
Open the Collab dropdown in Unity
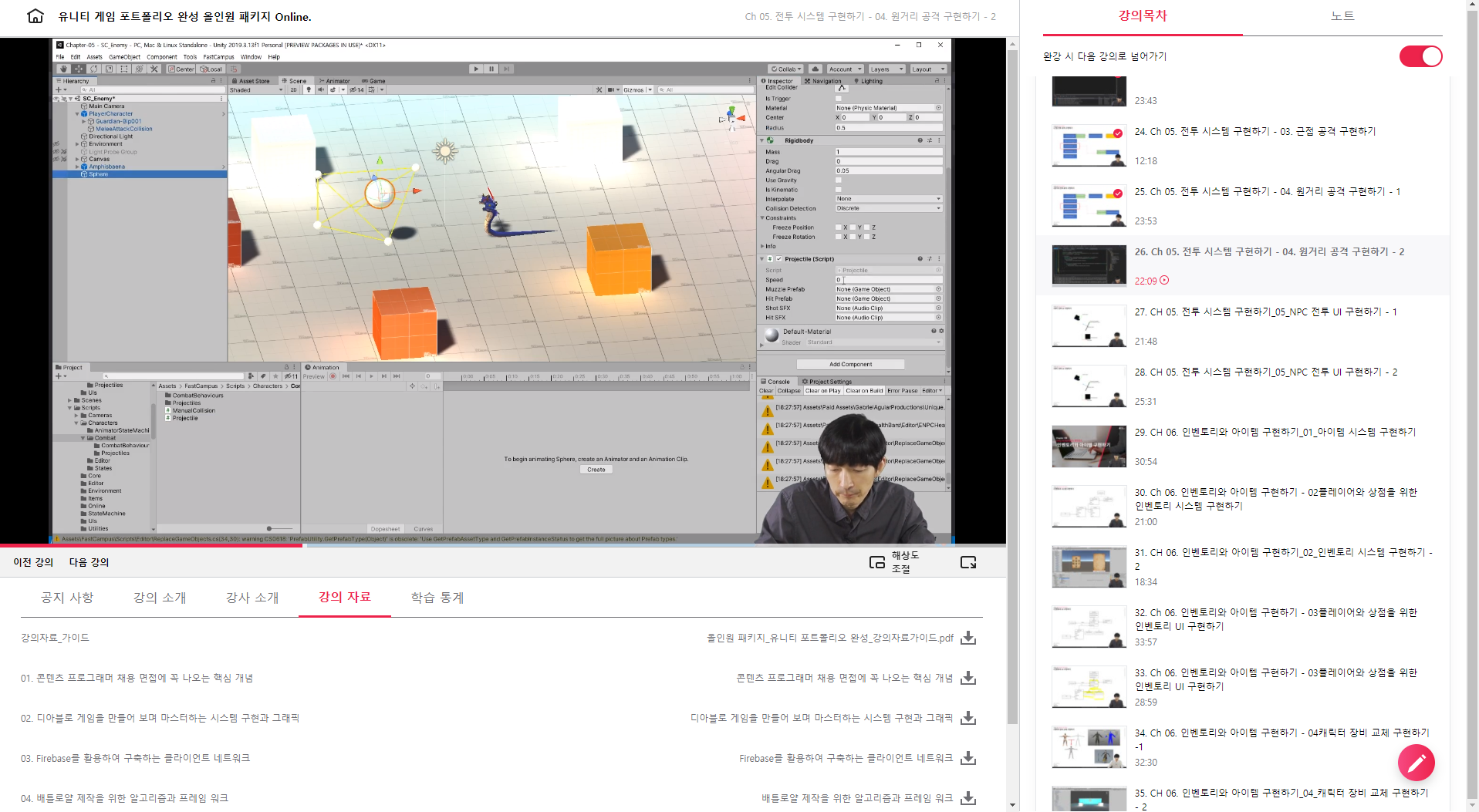786,69
